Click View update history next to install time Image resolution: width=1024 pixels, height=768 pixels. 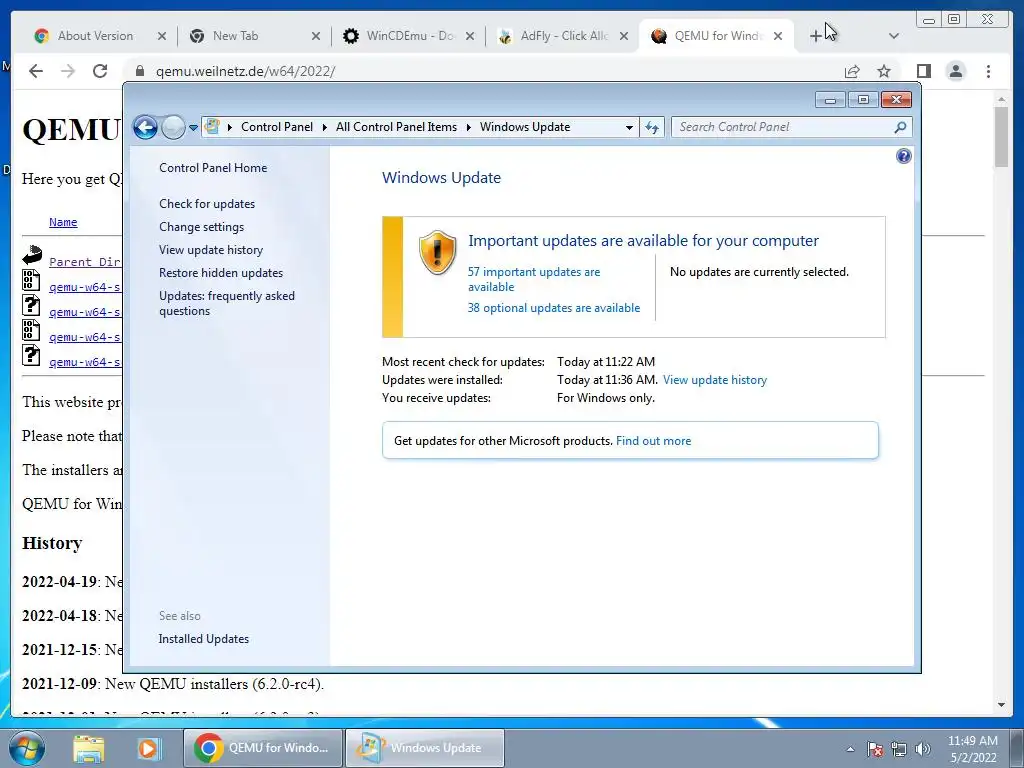714,379
